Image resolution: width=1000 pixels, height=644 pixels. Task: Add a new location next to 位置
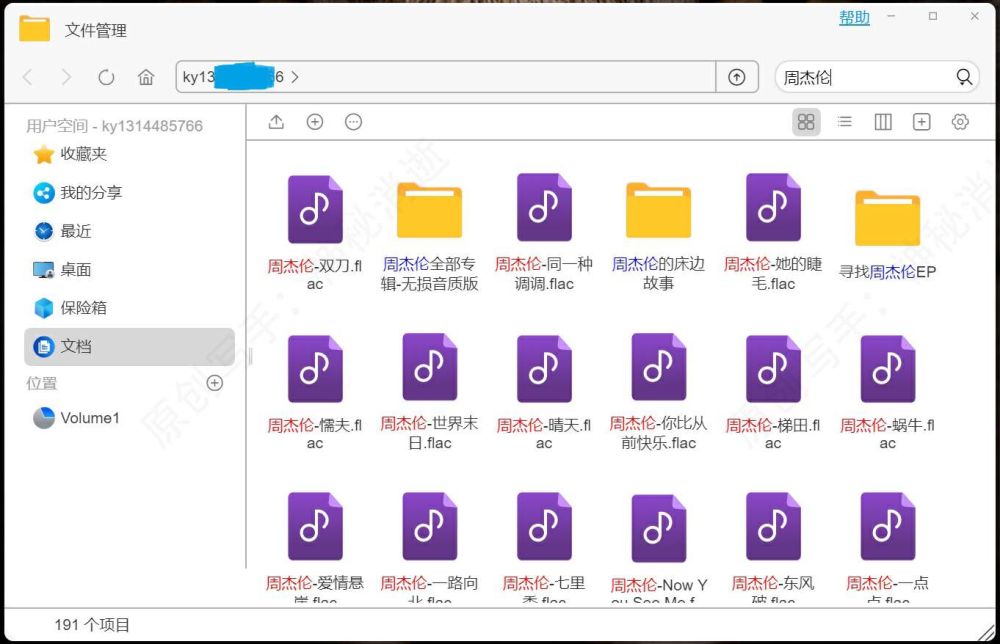point(215,383)
